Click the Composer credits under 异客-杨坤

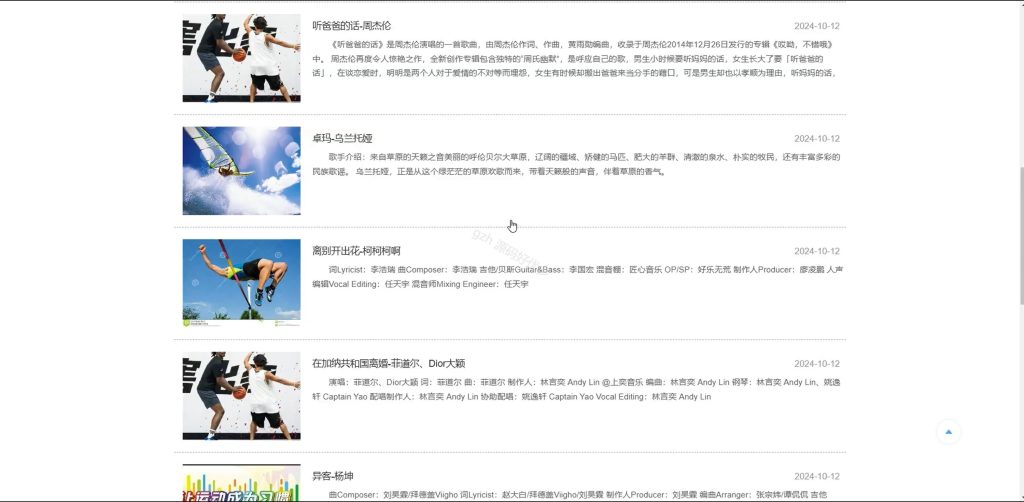577,495
